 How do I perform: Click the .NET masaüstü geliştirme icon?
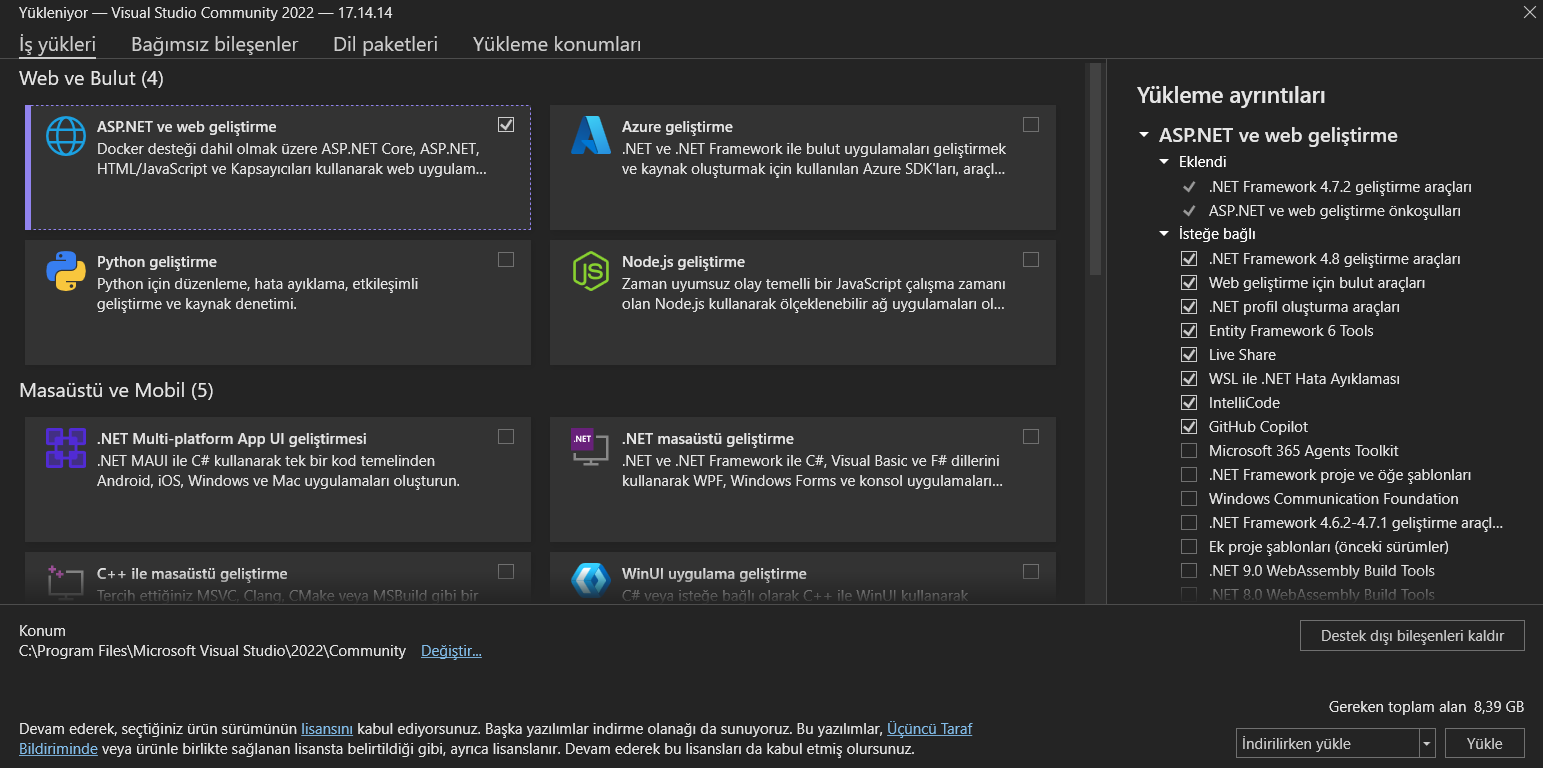click(591, 447)
